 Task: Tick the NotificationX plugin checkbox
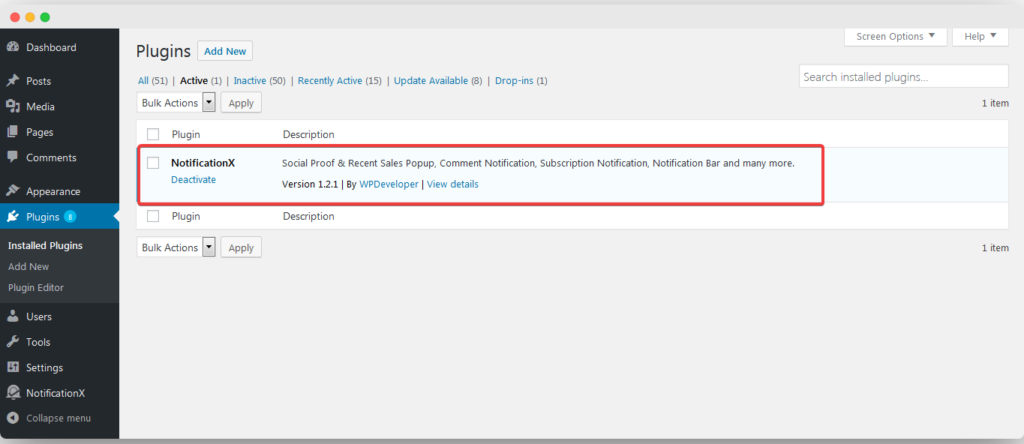coord(153,162)
